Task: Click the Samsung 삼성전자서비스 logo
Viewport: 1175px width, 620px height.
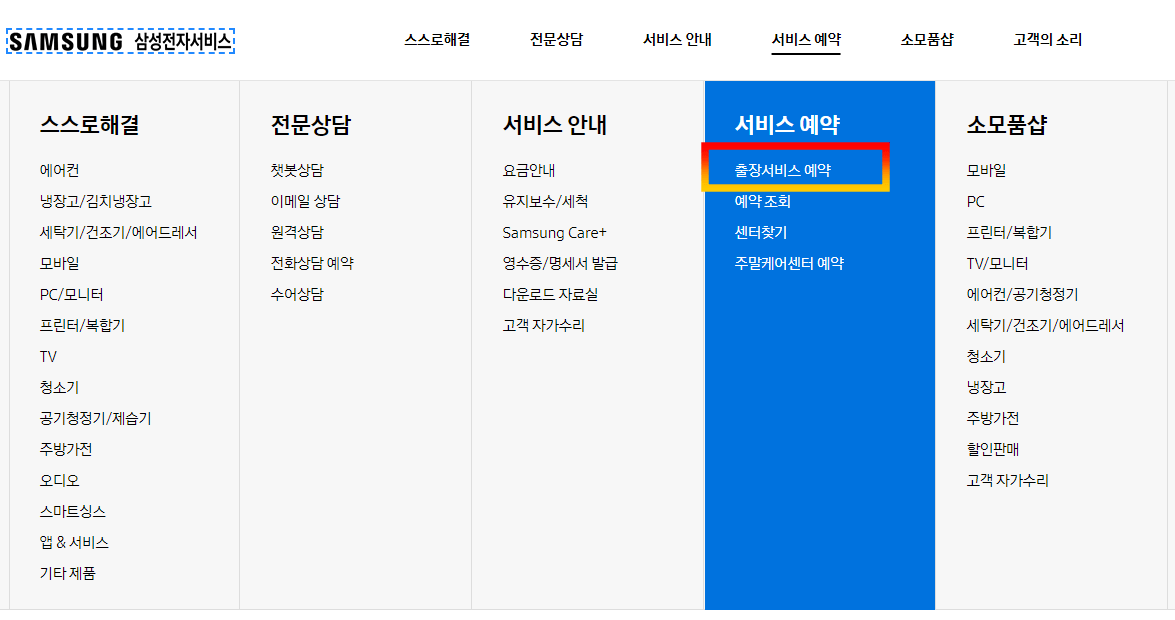Action: (121, 41)
